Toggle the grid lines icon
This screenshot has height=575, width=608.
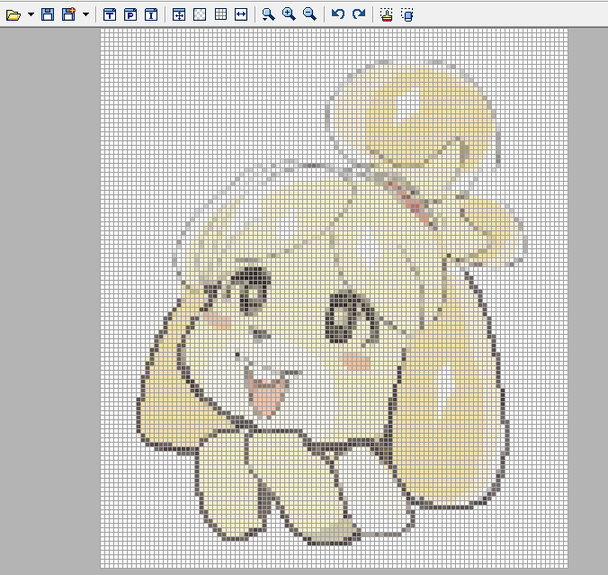[x=221, y=15]
